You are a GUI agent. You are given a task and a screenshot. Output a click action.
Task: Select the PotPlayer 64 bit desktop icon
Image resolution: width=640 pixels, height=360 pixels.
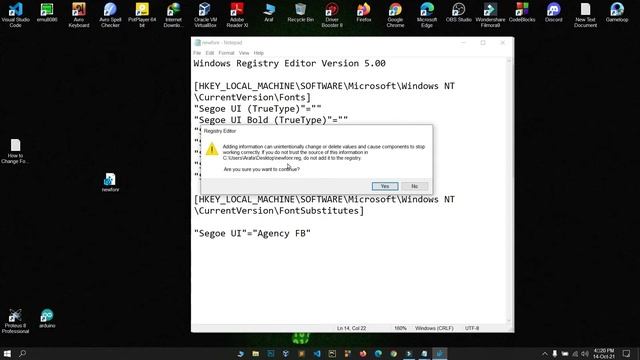pyautogui.click(x=142, y=14)
